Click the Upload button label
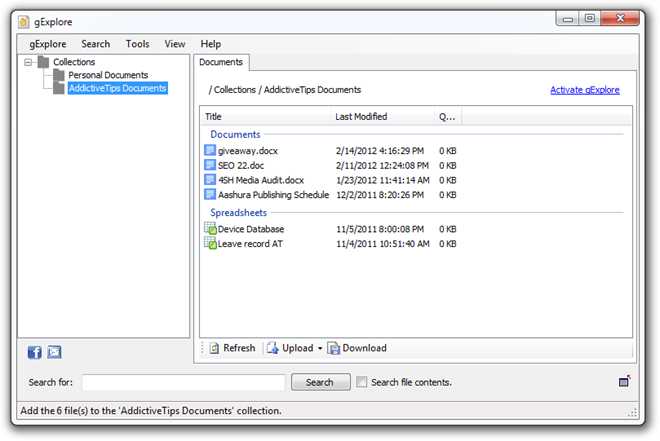The height and width of the screenshot is (441, 660). pos(298,348)
